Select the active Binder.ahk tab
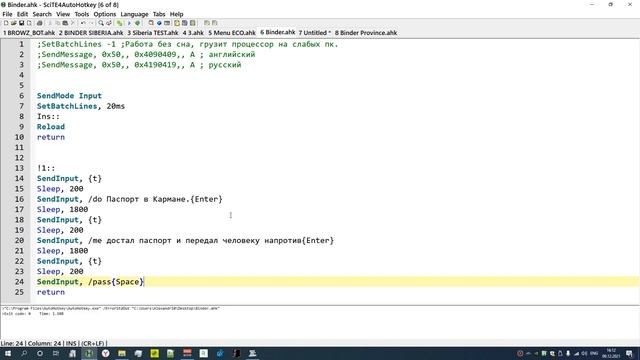 pos(278,32)
